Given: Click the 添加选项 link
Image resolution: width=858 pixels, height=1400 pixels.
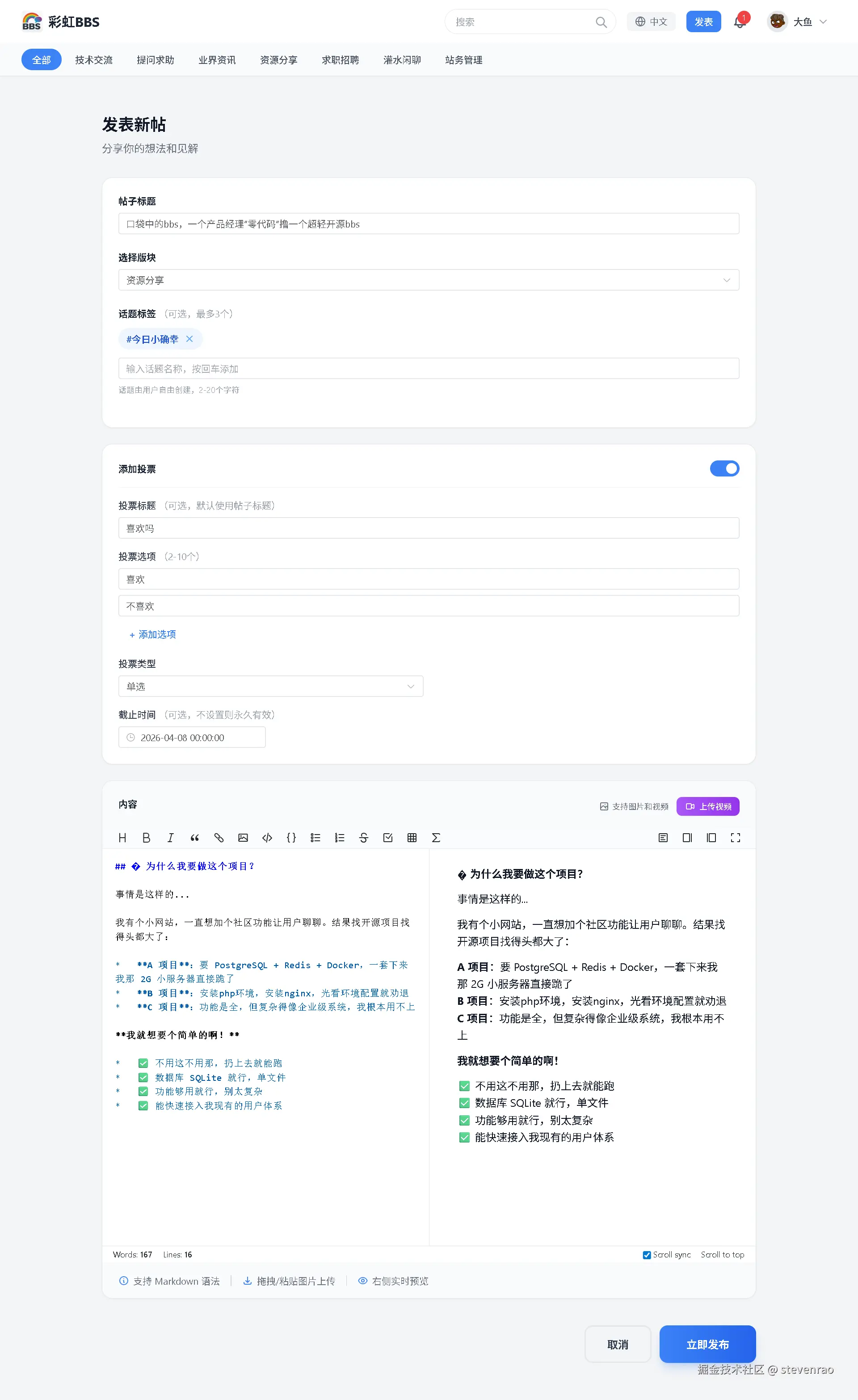Looking at the screenshot, I should pyautogui.click(x=152, y=635).
